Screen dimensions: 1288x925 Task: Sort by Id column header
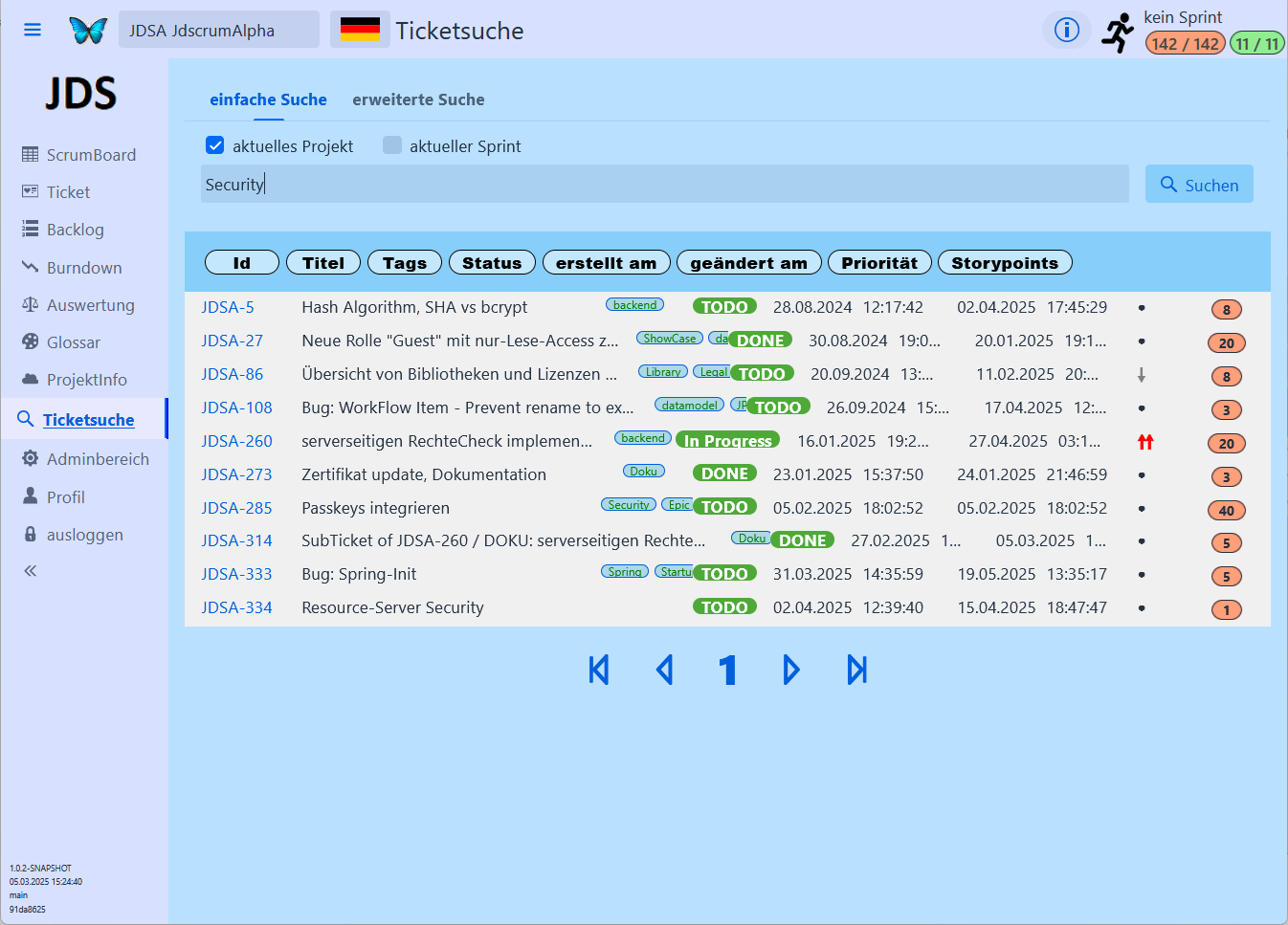click(242, 263)
